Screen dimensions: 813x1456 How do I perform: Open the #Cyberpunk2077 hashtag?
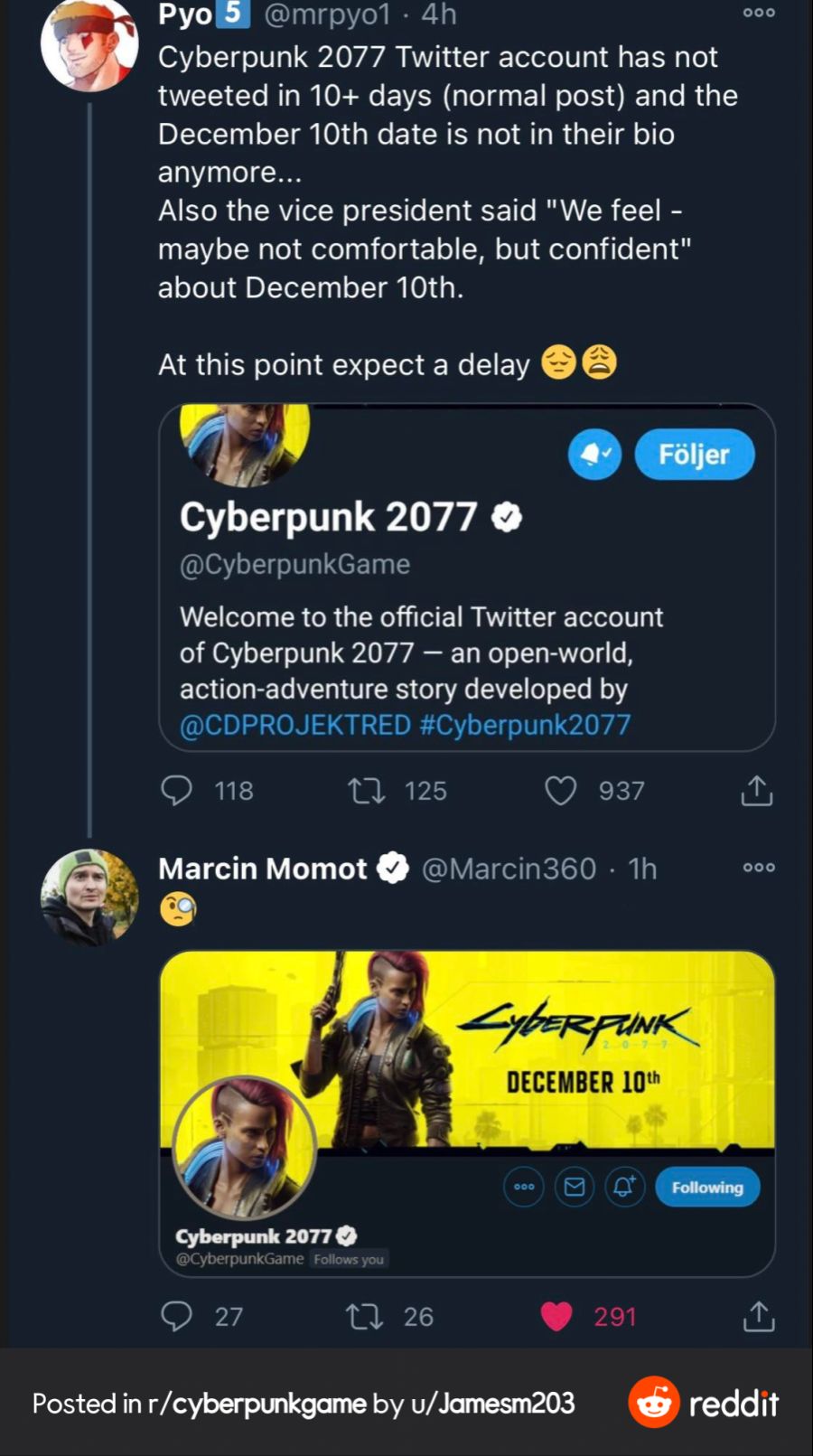coord(525,725)
